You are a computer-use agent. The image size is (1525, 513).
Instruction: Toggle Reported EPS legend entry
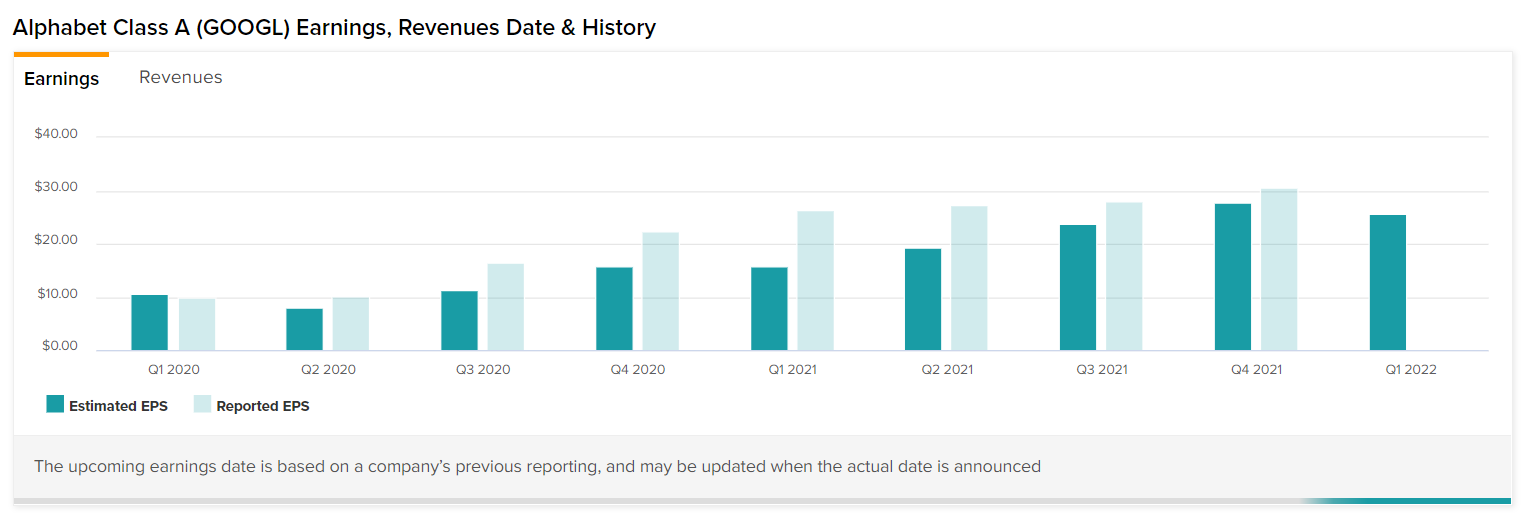tap(251, 405)
